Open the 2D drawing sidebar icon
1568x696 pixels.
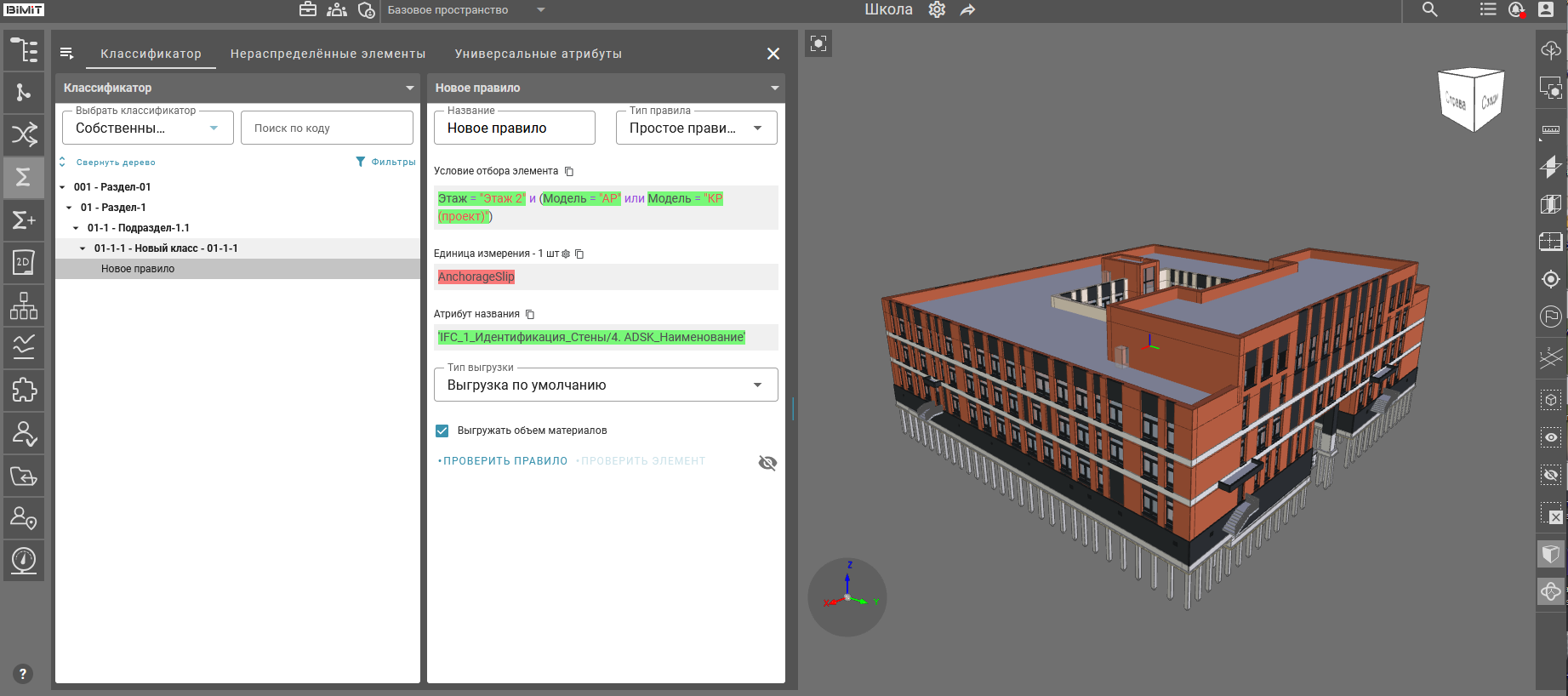(x=24, y=262)
